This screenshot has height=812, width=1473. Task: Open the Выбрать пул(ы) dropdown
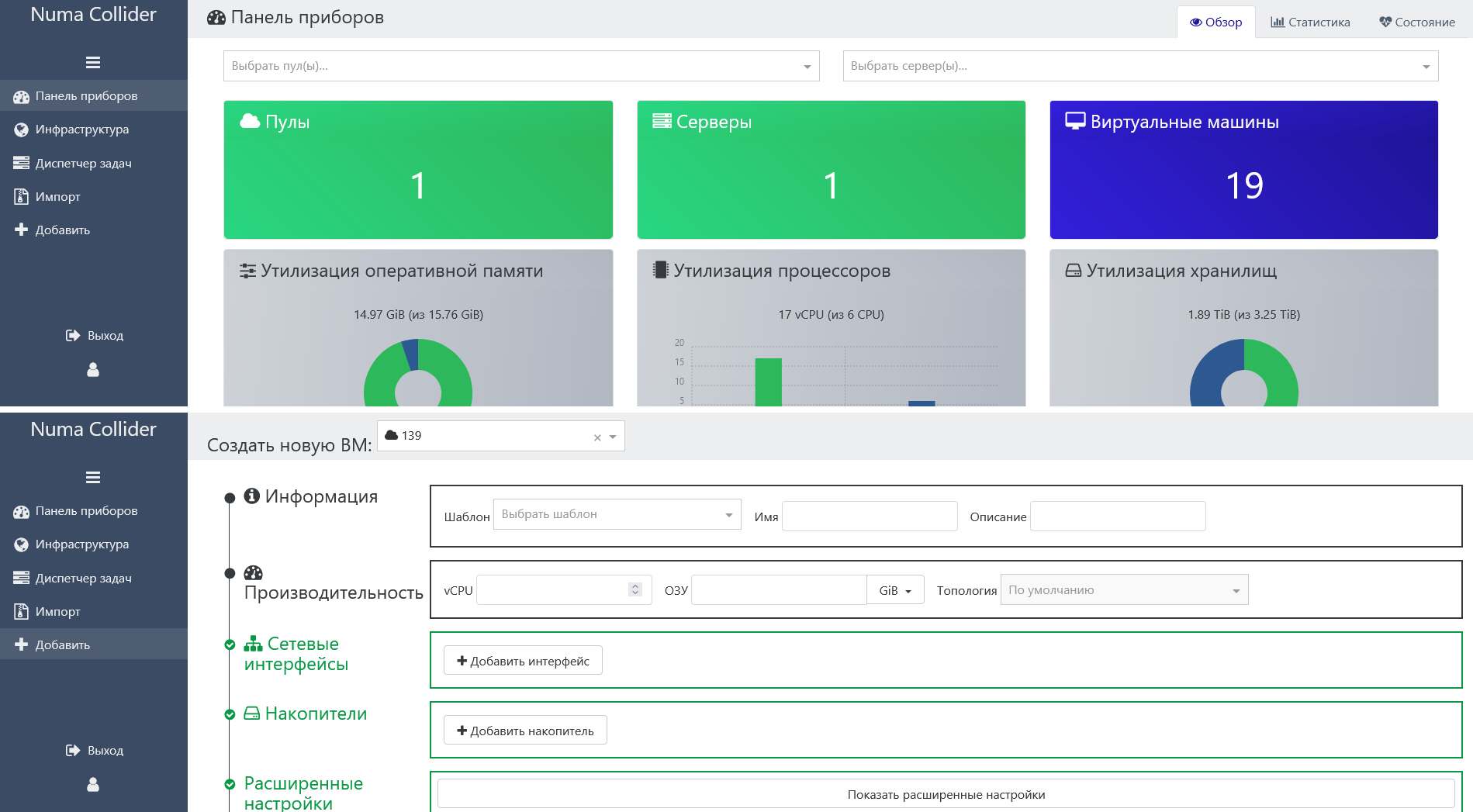click(521, 66)
